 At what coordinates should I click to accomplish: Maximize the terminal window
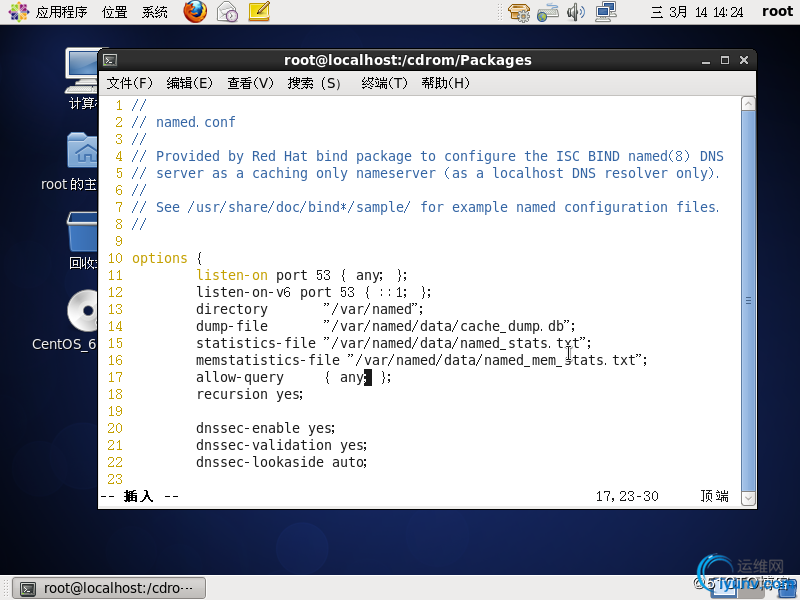[724, 60]
